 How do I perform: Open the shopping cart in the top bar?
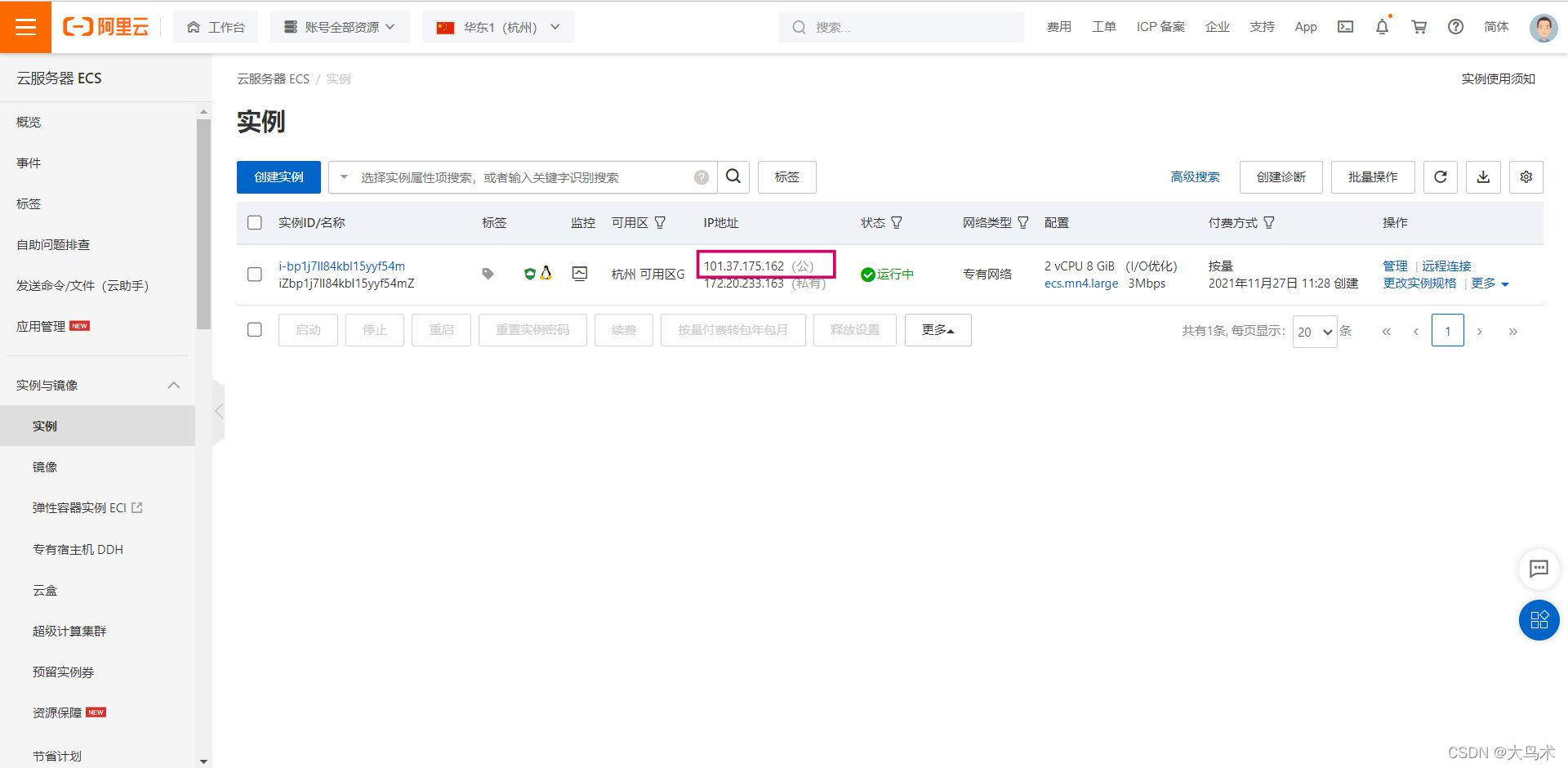point(1419,26)
